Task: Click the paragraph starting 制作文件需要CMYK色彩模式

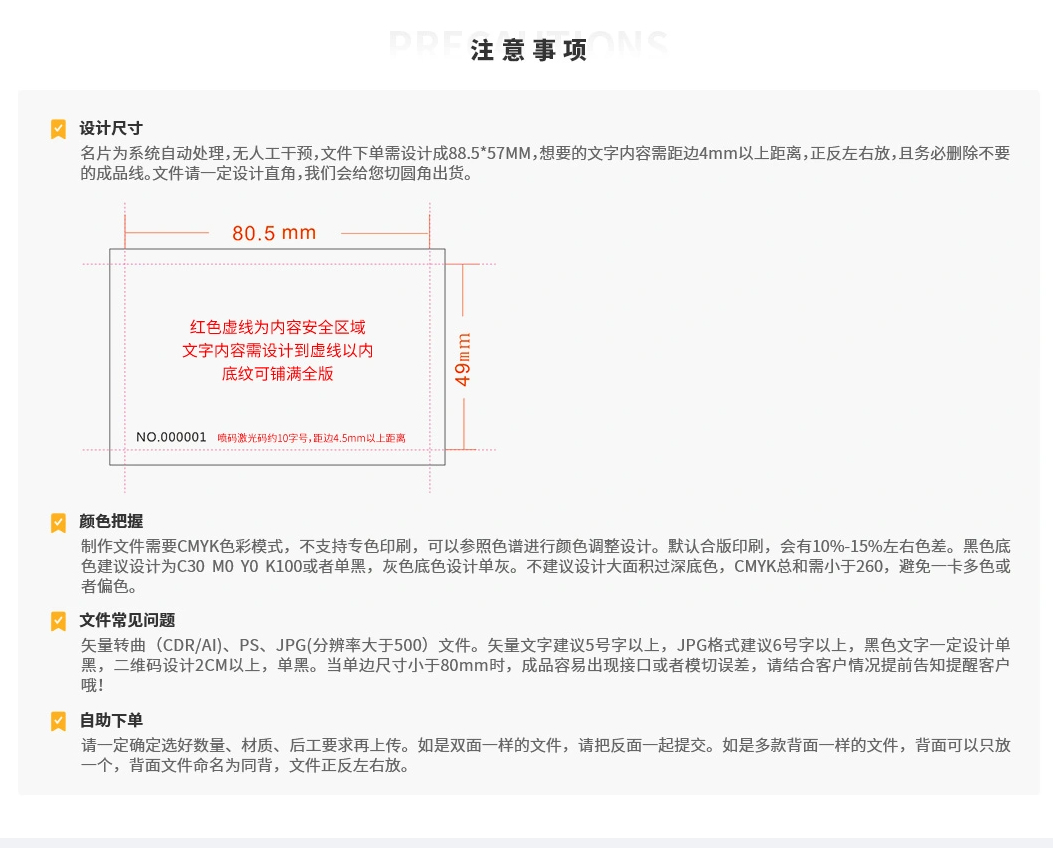Action: pos(545,566)
